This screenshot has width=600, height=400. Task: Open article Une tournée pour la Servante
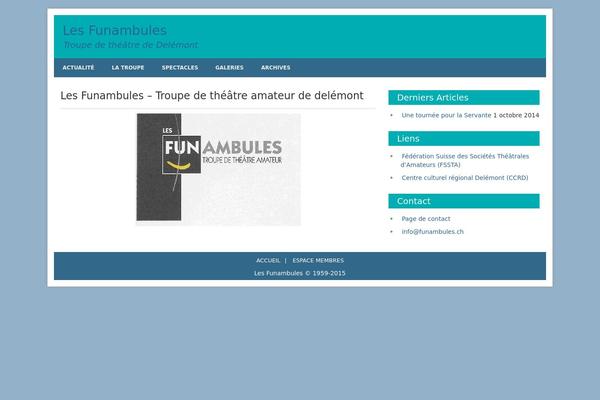[446, 115]
